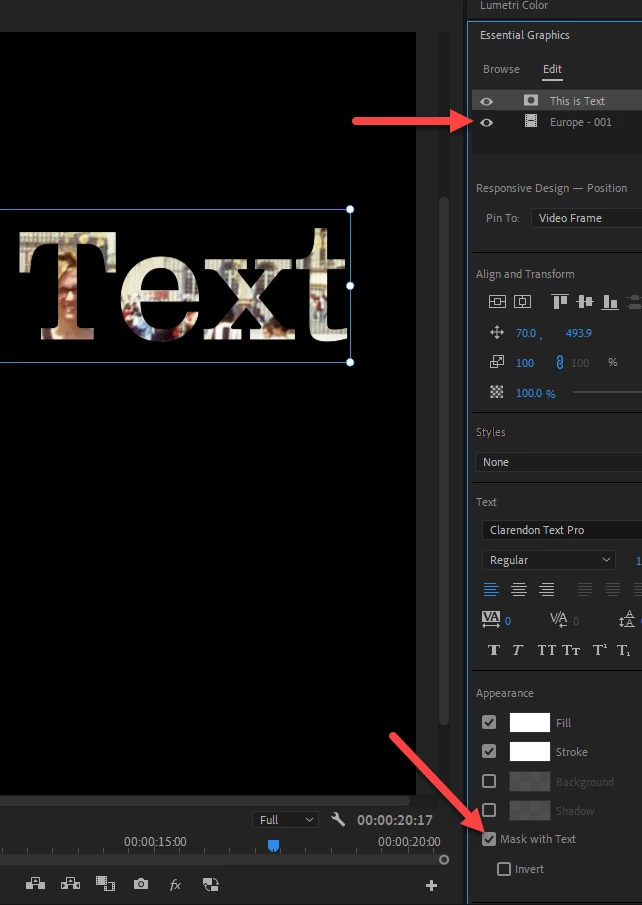Click the Opacity checkerboard icon
642x905 pixels.
click(497, 392)
